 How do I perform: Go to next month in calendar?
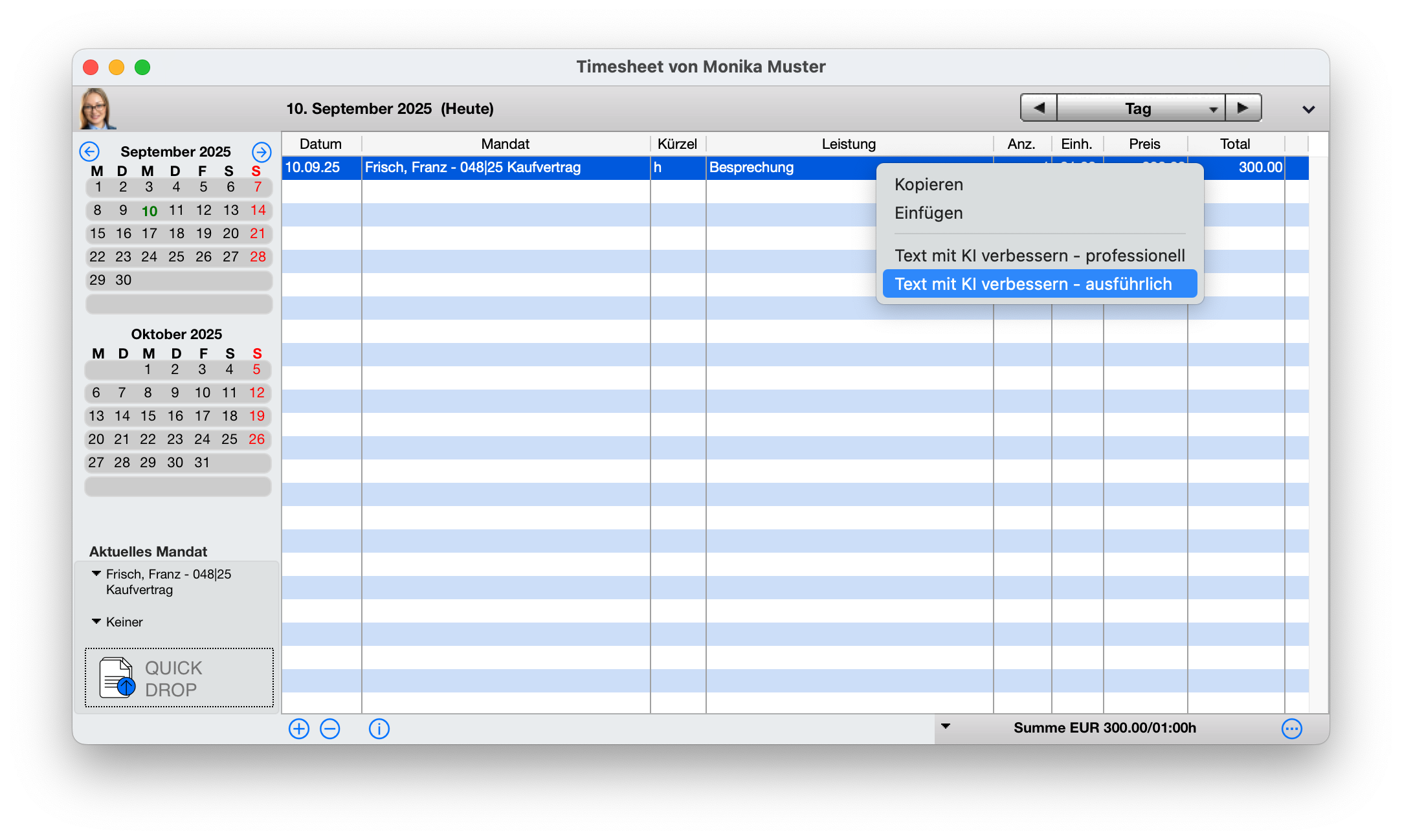point(261,151)
